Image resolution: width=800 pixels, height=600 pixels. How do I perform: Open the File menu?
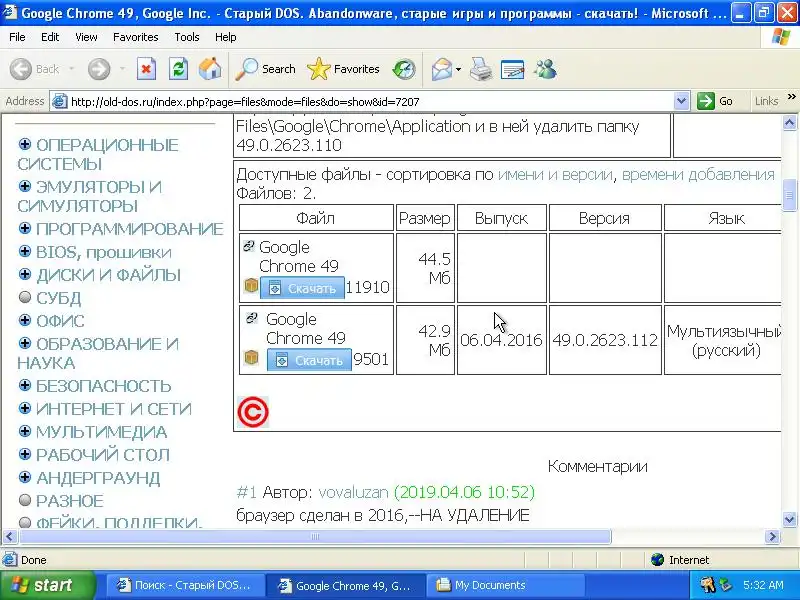17,37
